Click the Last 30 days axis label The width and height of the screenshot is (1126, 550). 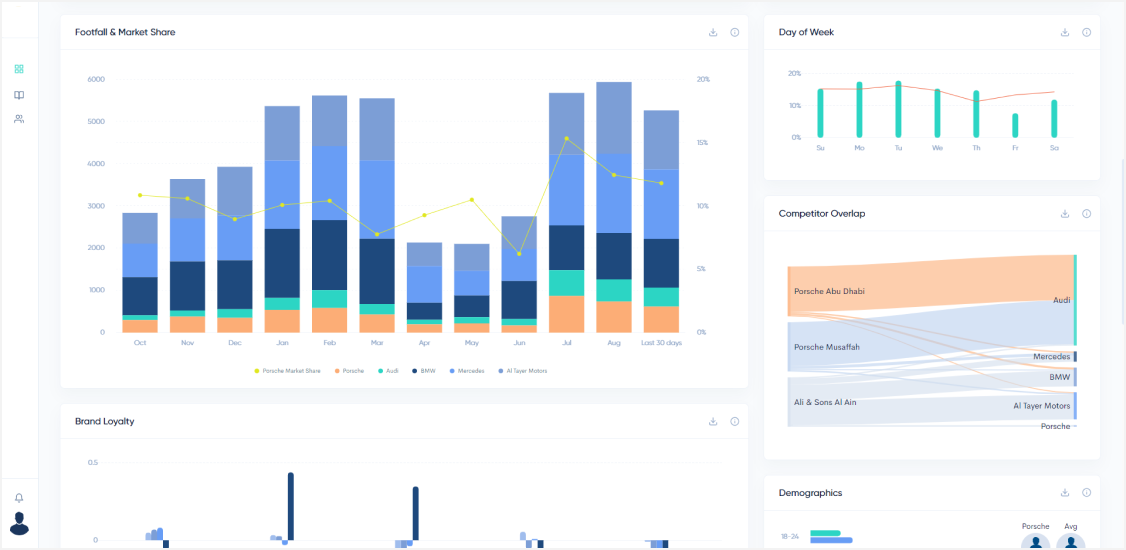661,343
